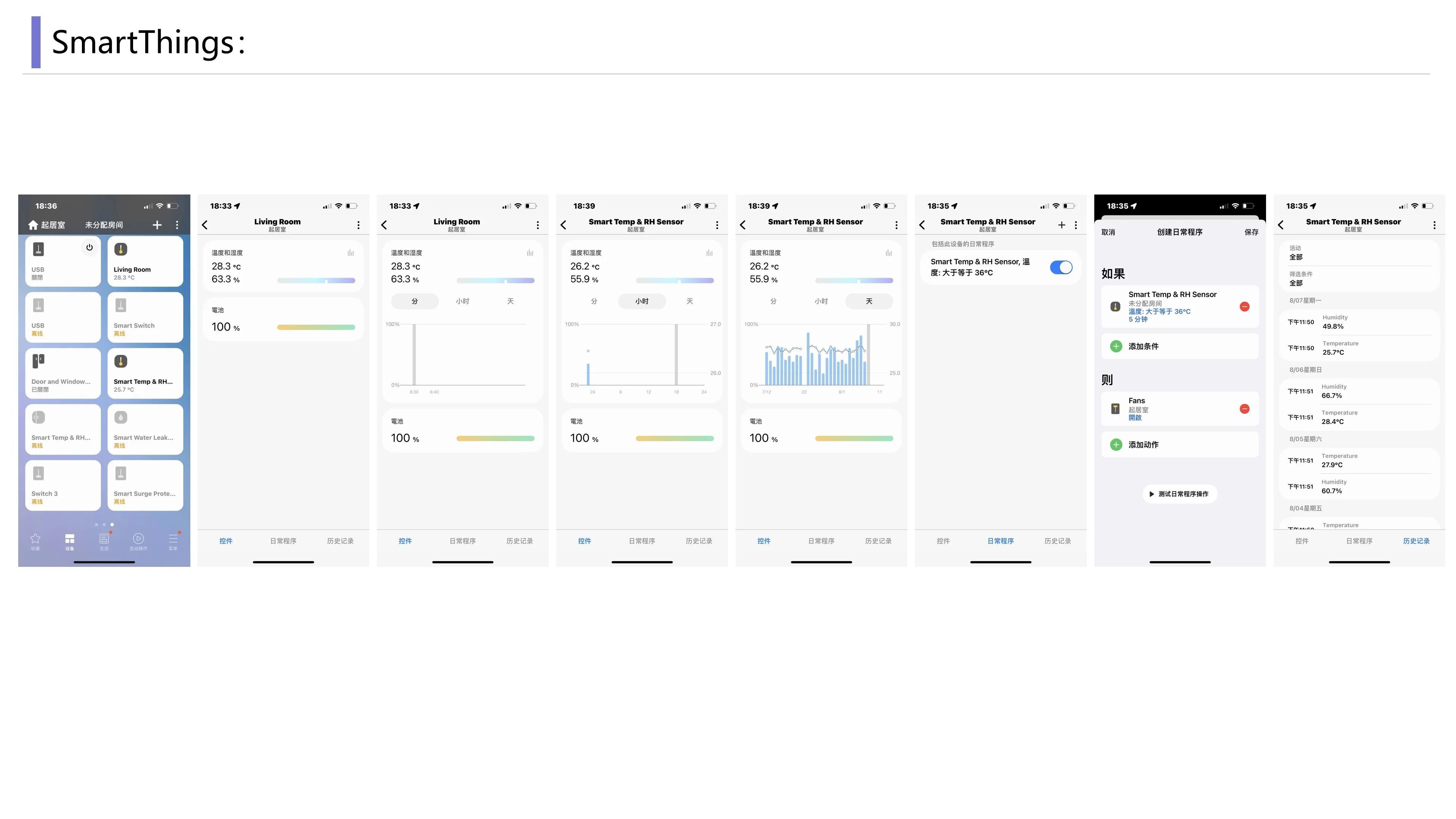Add a routine with the plus icon at 18:35
This screenshot has width=1456, height=819.
pyautogui.click(x=1062, y=225)
